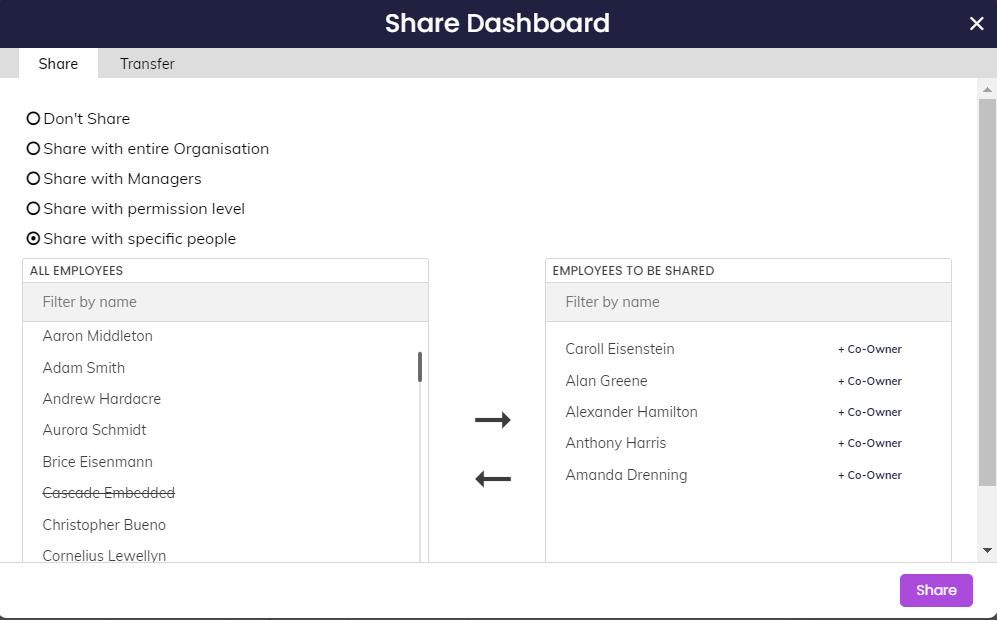Viewport: 997px width, 620px height.
Task: Click the crossed-out Cascade Embedded entry
Action: 108,493
